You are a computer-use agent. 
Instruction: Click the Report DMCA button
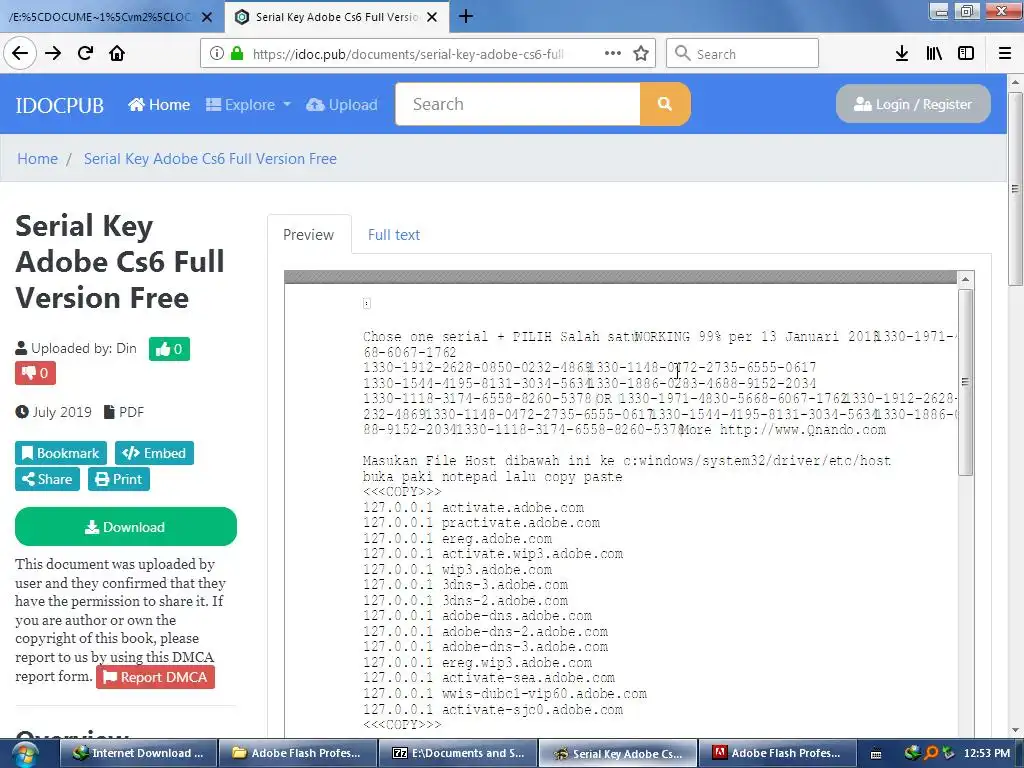tap(155, 677)
